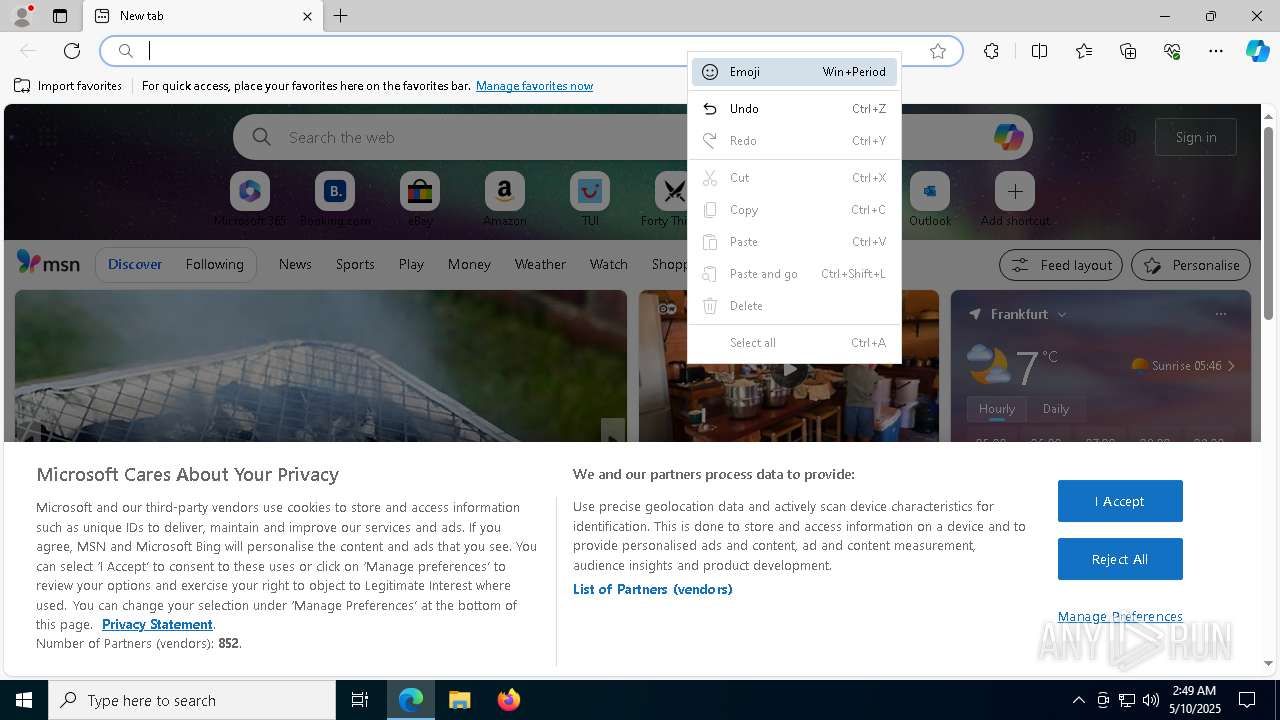Click the msn logo
Screen dimensions: 1280x720
coord(48,264)
